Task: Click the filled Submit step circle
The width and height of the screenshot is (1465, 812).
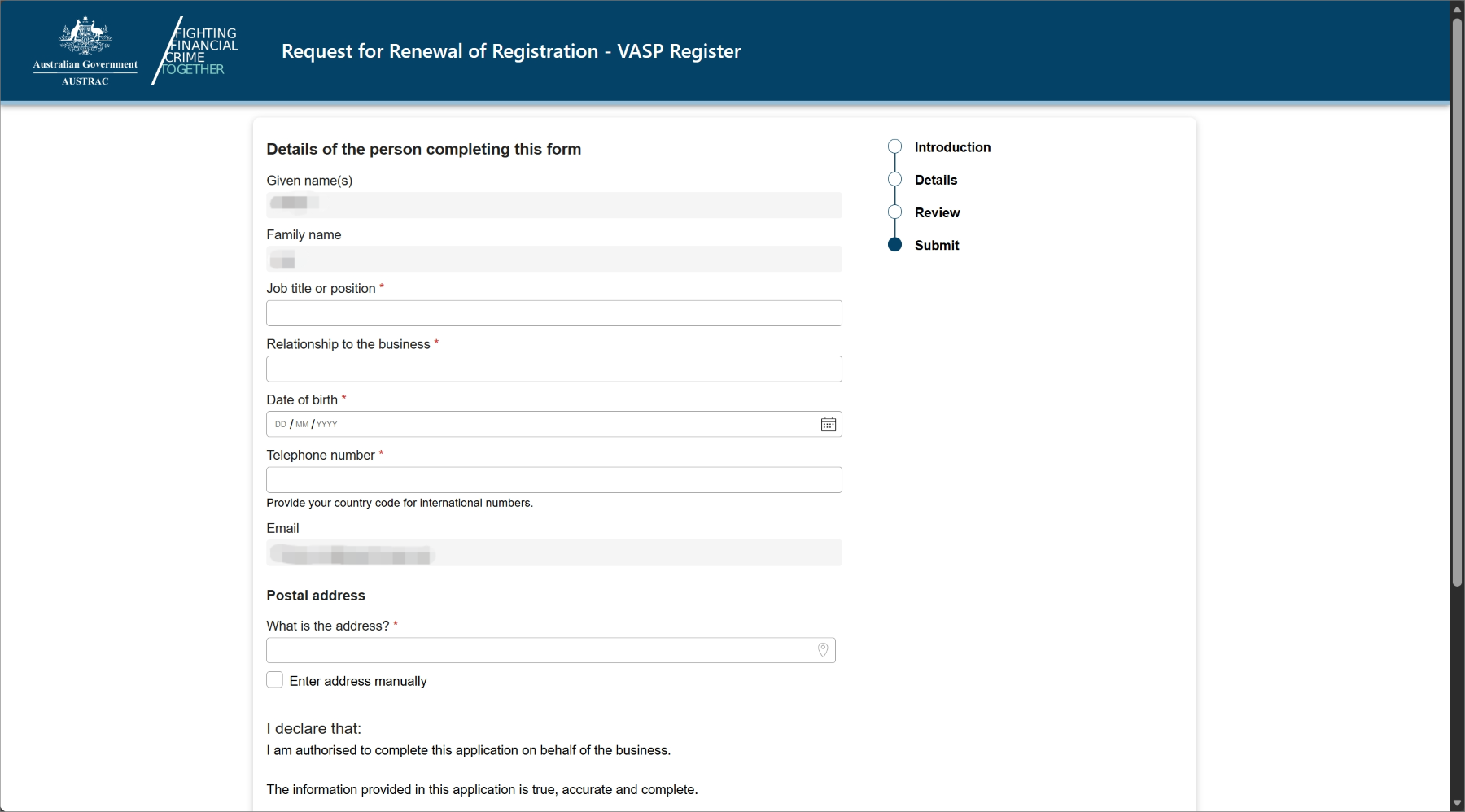Action: pos(894,245)
